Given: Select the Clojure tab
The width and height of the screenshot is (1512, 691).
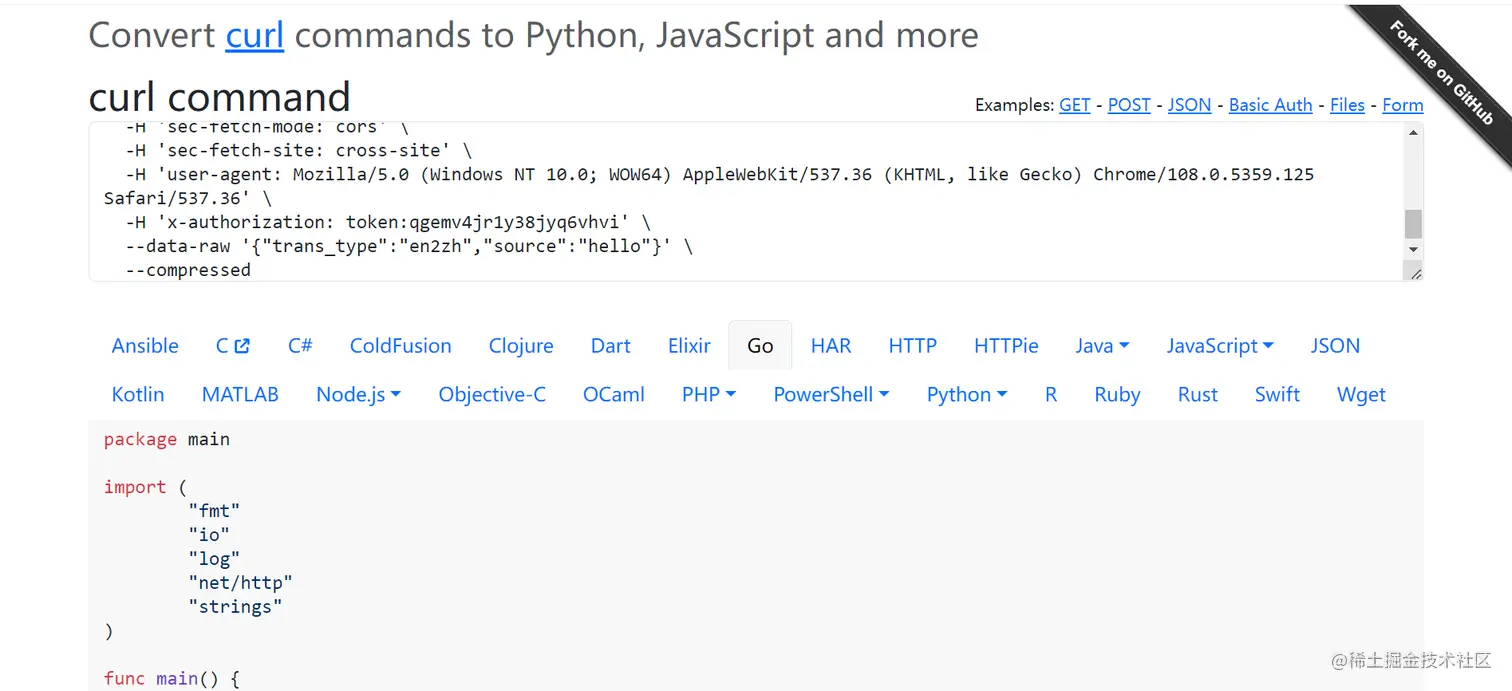Looking at the screenshot, I should (x=521, y=346).
